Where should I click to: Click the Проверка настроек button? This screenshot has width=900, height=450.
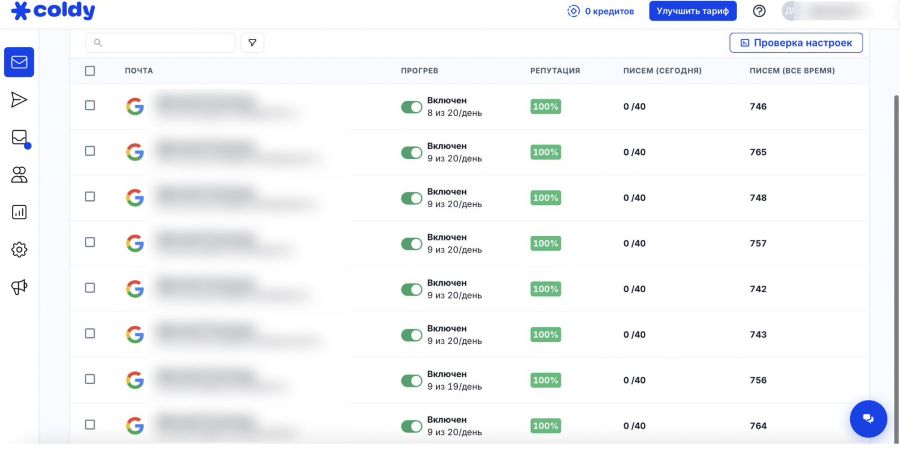coord(796,42)
